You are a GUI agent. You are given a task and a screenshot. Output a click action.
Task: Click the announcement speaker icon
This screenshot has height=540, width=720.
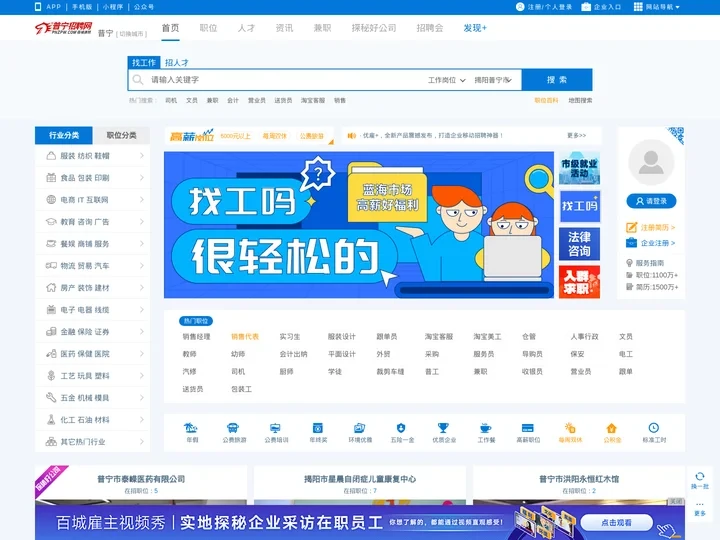pyautogui.click(x=352, y=135)
